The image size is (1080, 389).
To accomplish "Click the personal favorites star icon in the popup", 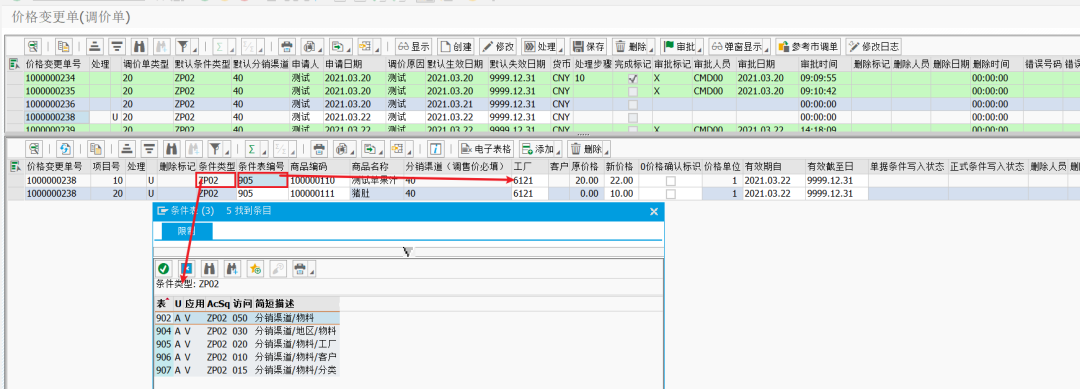I will click(256, 269).
